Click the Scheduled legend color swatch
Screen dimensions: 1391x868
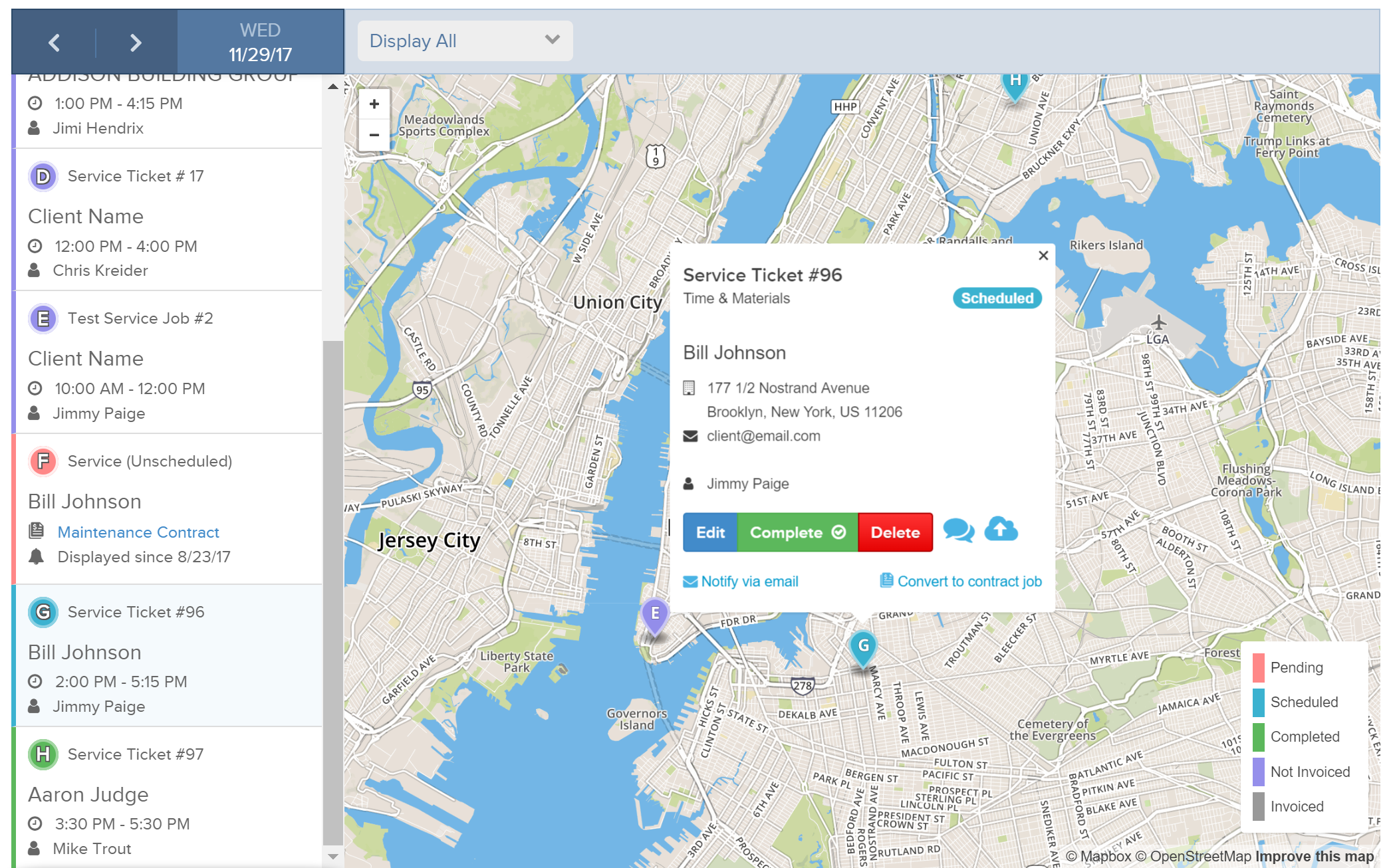pos(1258,703)
